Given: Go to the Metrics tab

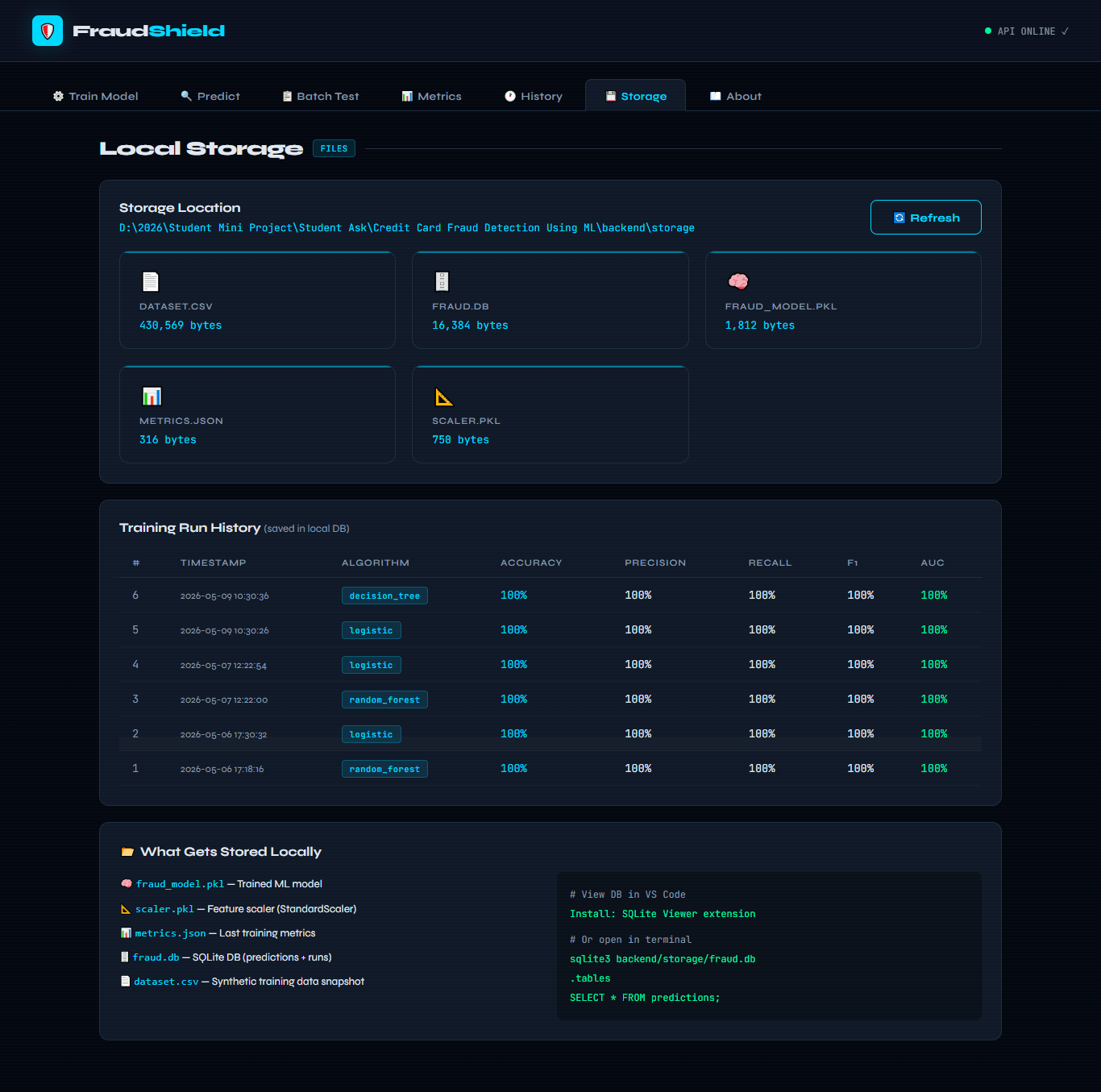Looking at the screenshot, I should pos(432,96).
